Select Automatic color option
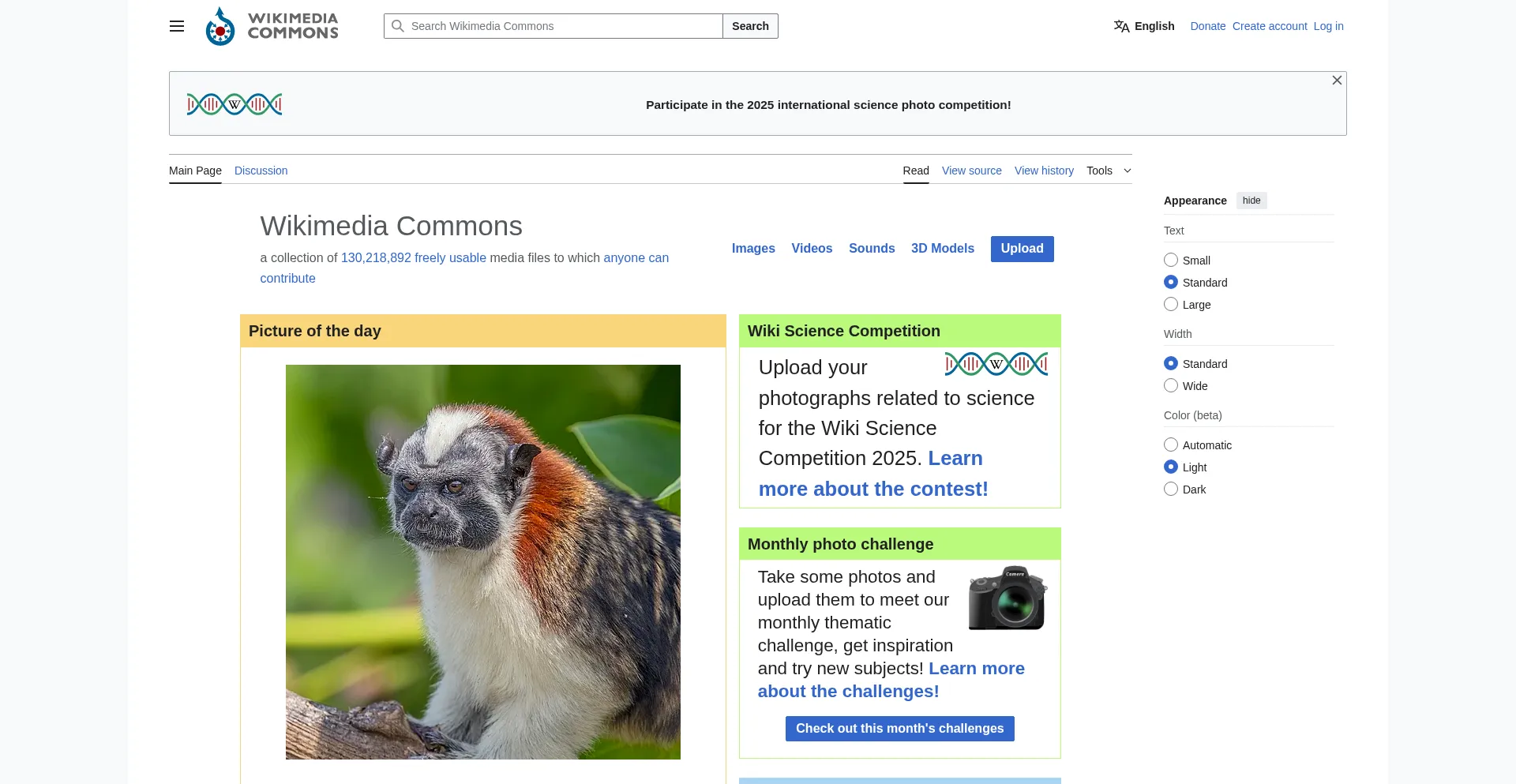The height and width of the screenshot is (784, 1516). (1171, 445)
